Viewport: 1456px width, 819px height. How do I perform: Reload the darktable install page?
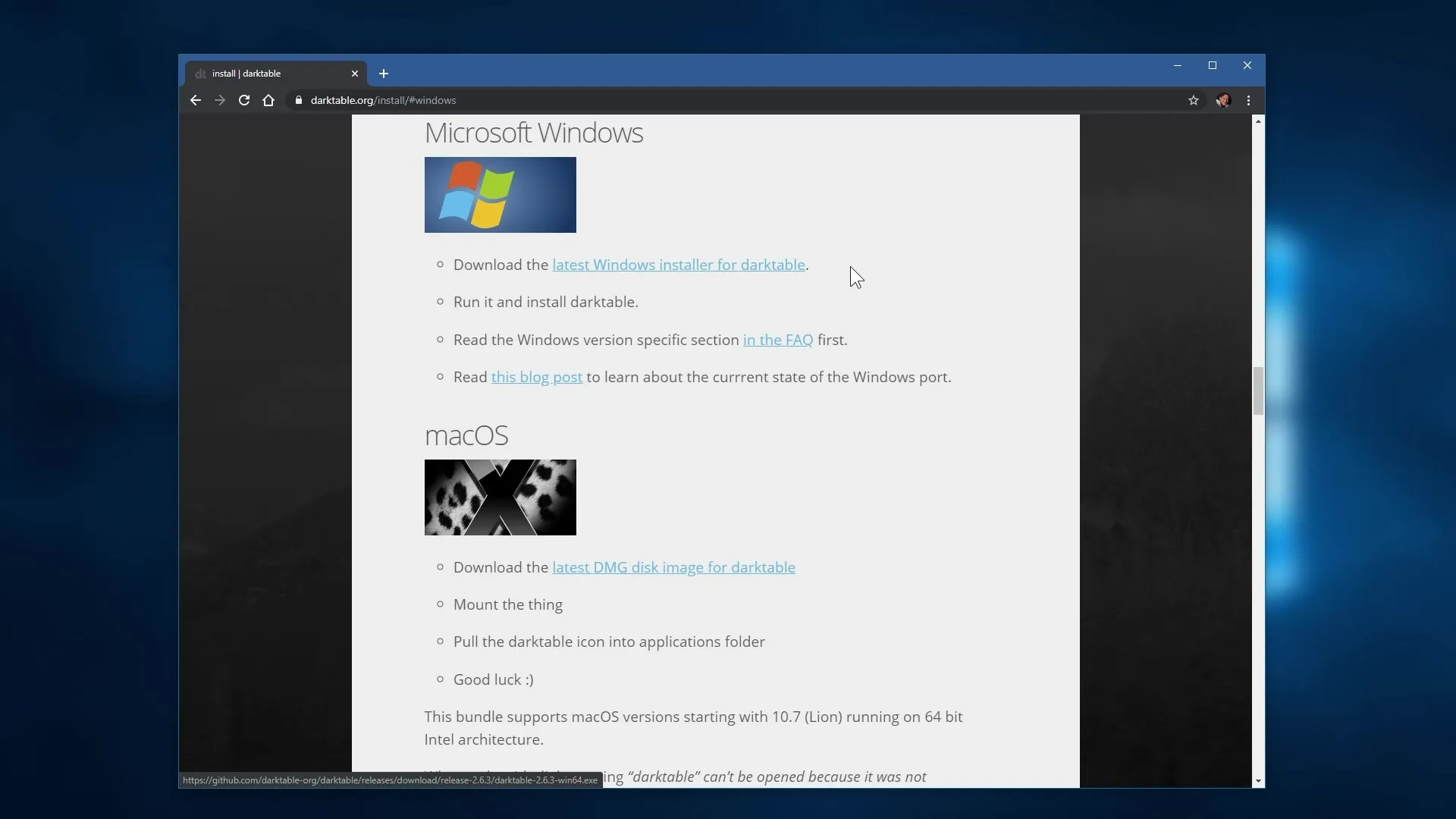click(244, 100)
